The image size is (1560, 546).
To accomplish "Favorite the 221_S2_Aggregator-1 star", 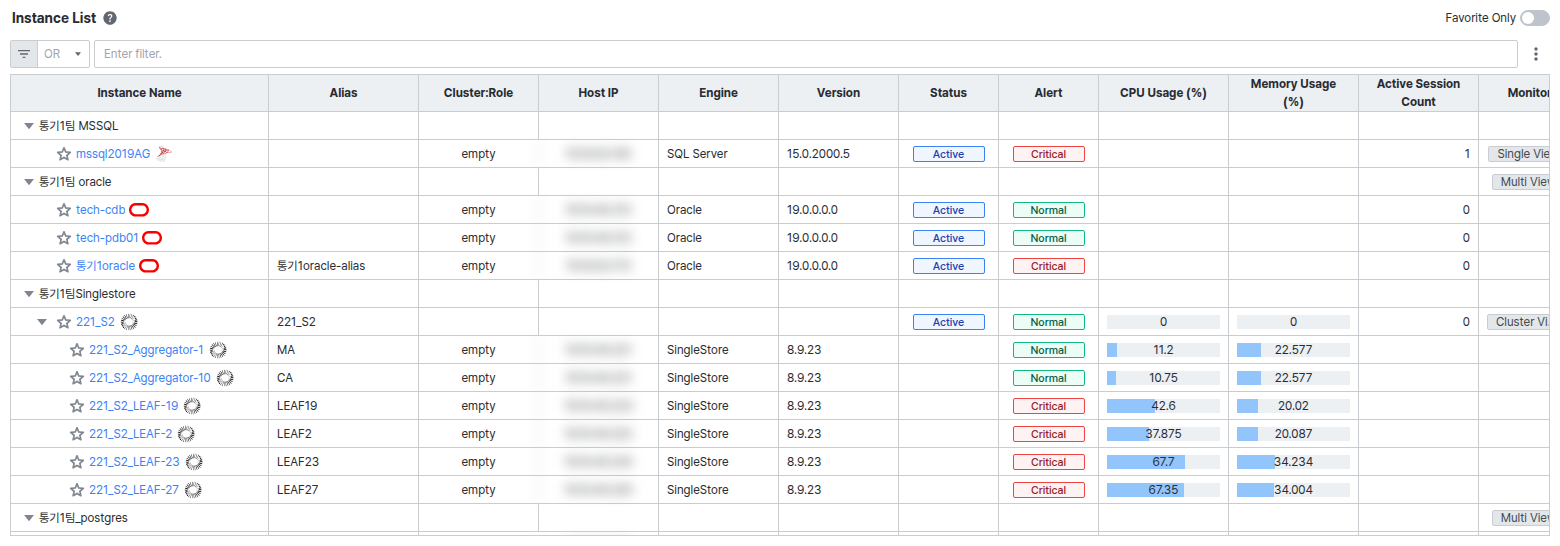I will point(77,350).
